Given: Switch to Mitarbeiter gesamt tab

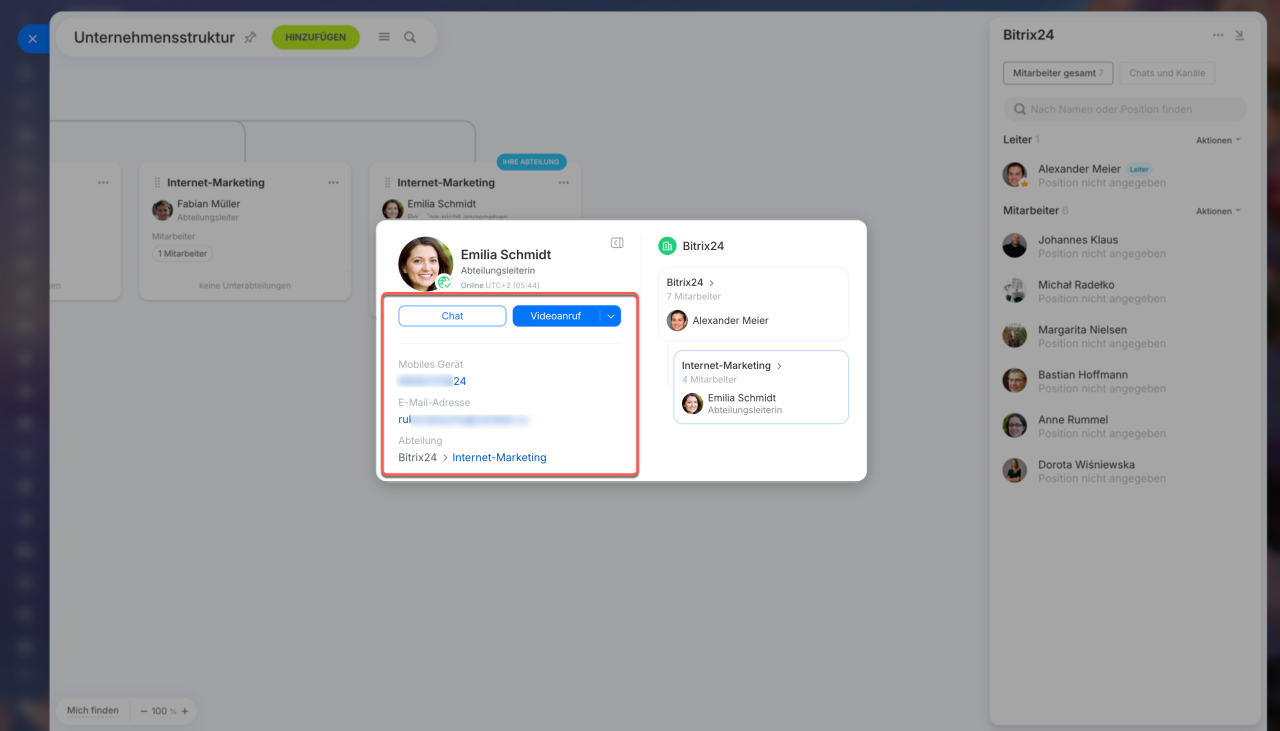Looking at the screenshot, I should click(1058, 73).
